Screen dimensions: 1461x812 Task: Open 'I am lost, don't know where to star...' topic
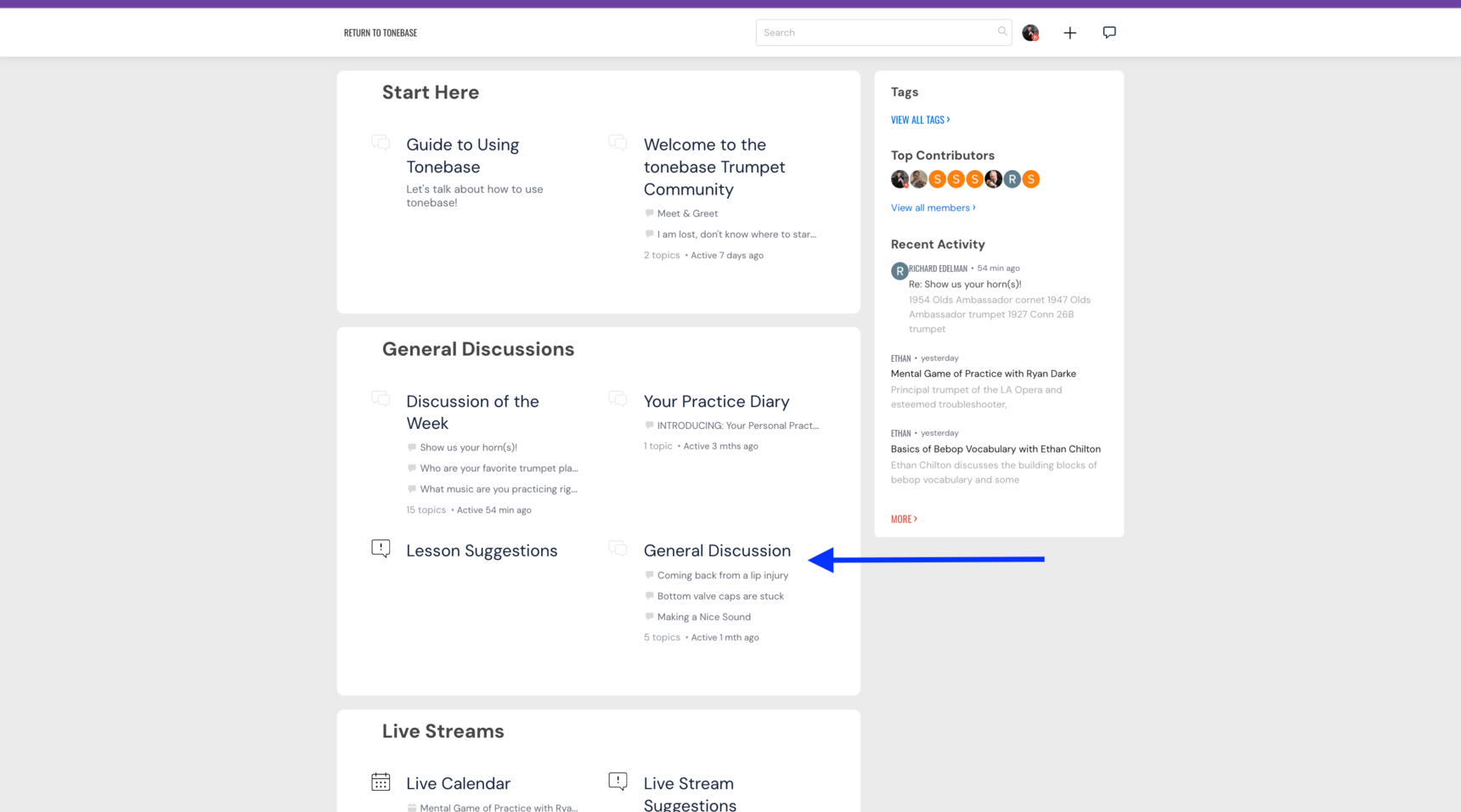736,234
